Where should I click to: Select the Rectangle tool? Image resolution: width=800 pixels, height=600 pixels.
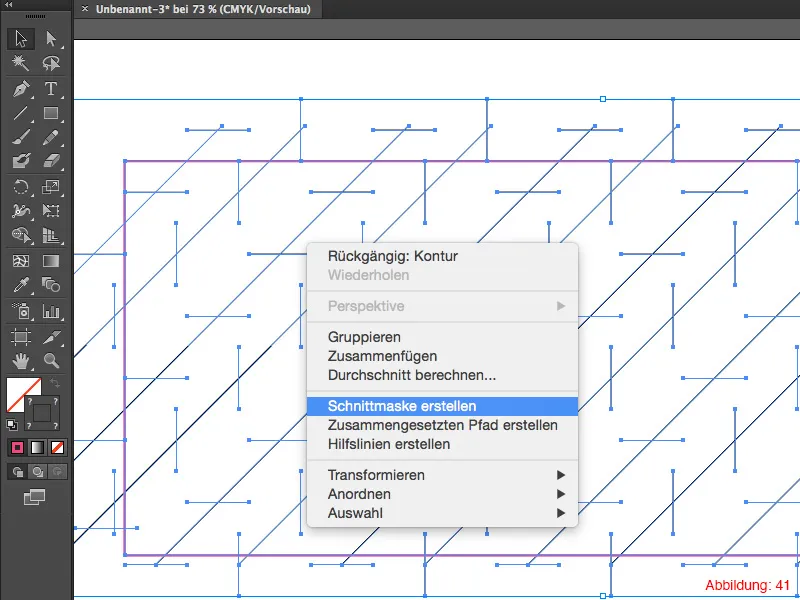[x=51, y=113]
